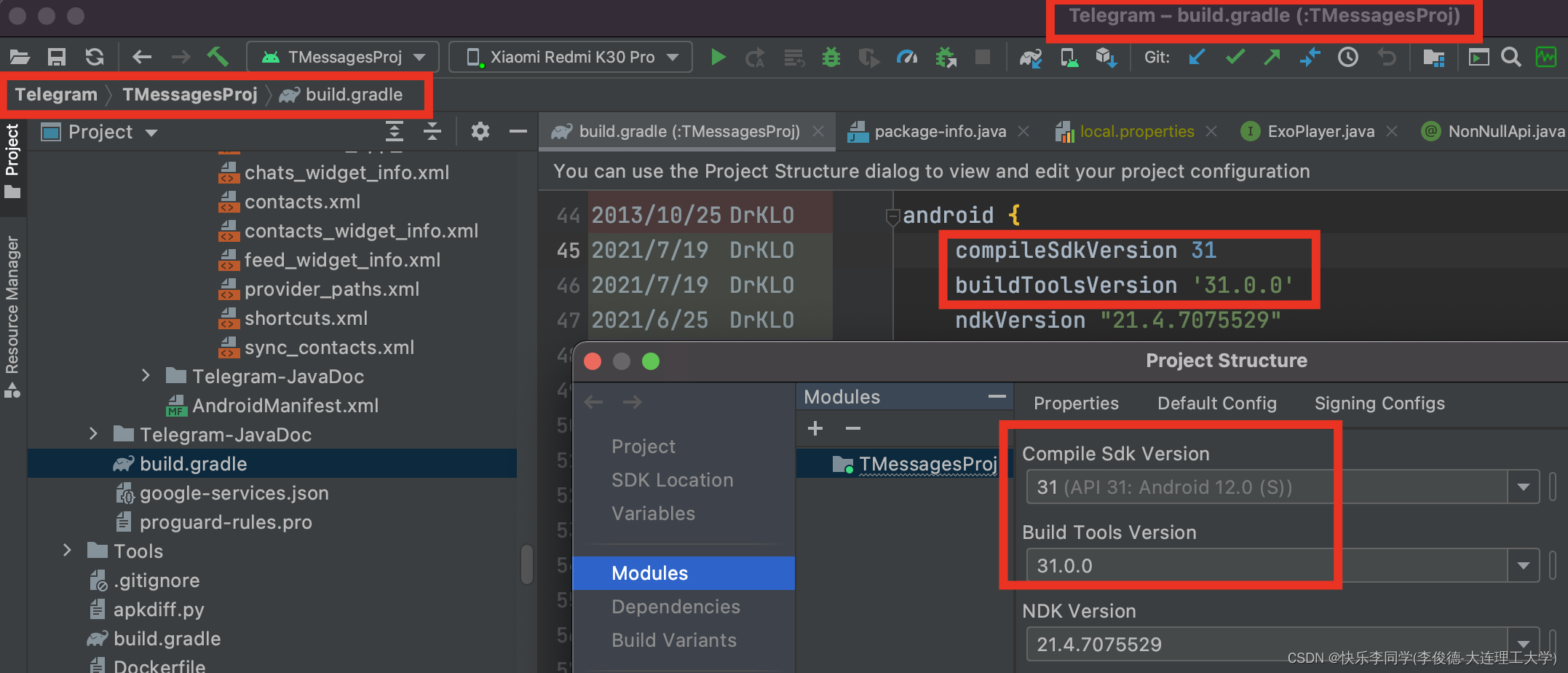Select Modules in Project Structure sidebar
This screenshot has height=673, width=1568.
click(684, 573)
